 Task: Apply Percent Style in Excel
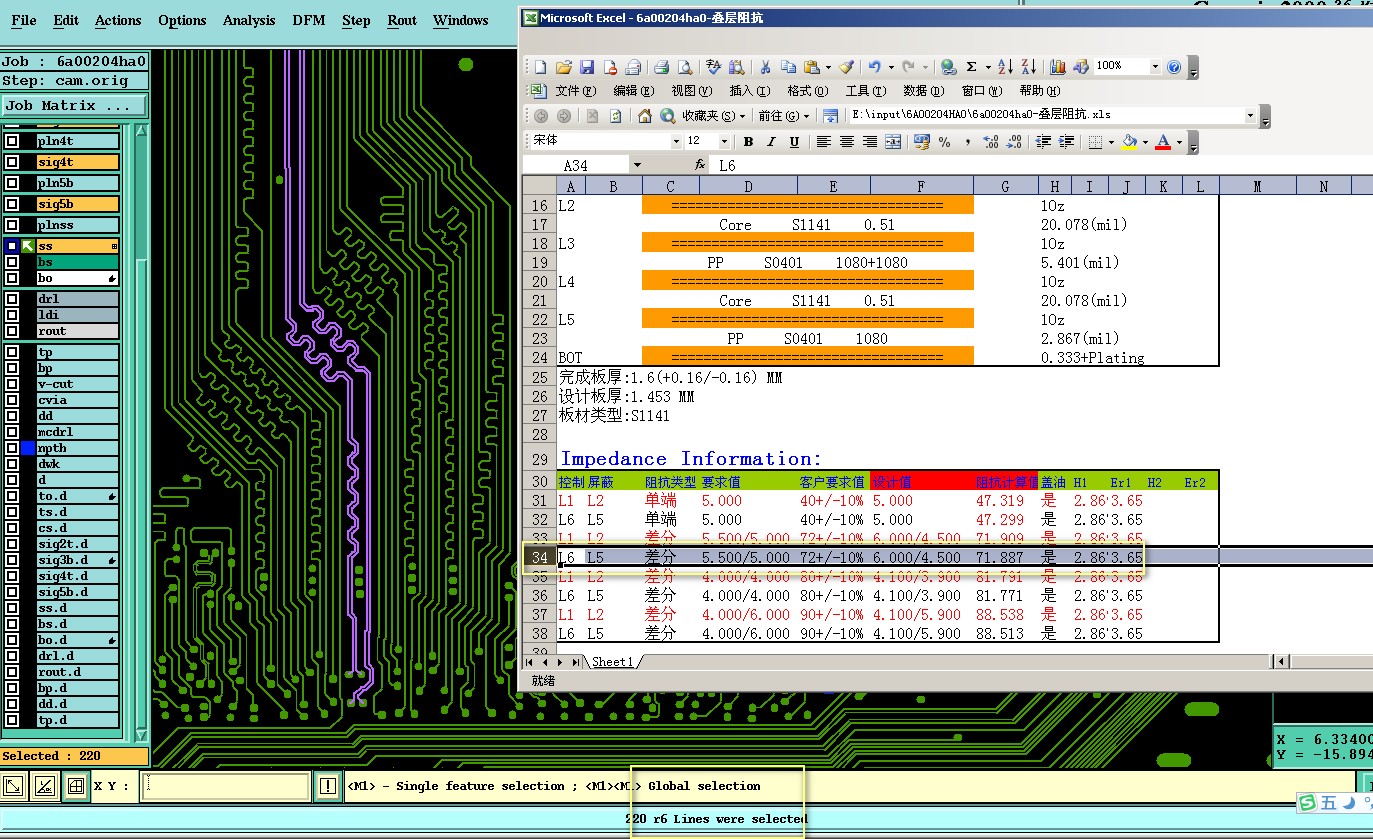click(x=945, y=142)
